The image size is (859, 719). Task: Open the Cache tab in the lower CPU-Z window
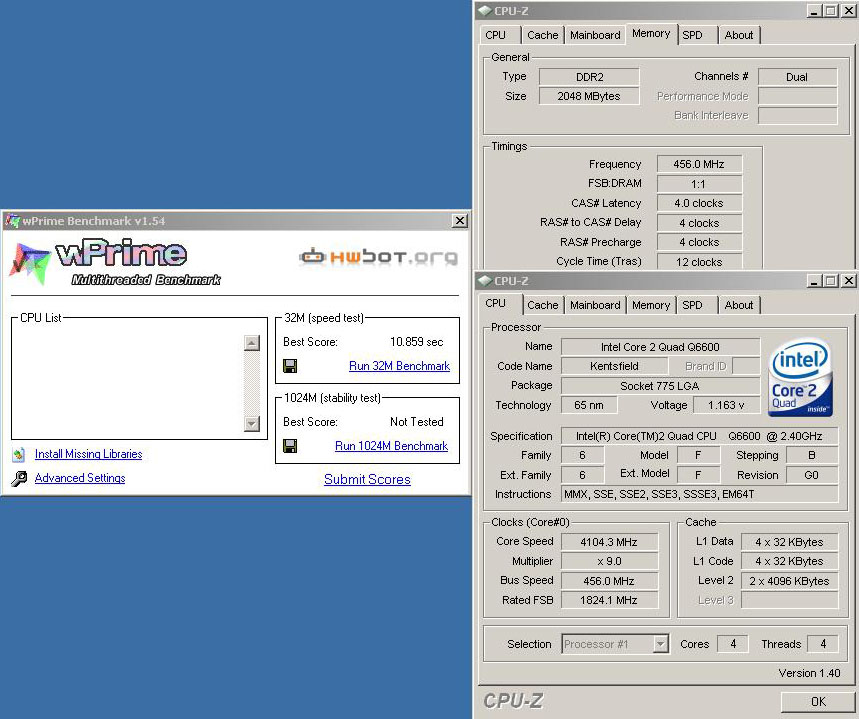pos(542,305)
